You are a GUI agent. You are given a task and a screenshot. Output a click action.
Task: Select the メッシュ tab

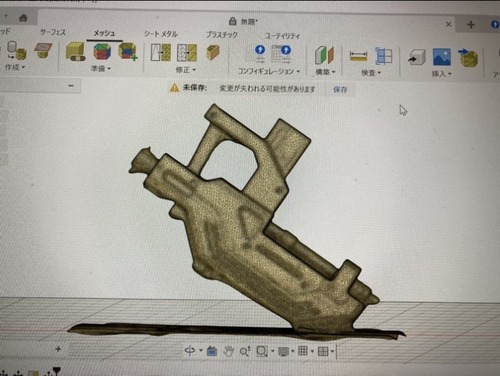104,33
